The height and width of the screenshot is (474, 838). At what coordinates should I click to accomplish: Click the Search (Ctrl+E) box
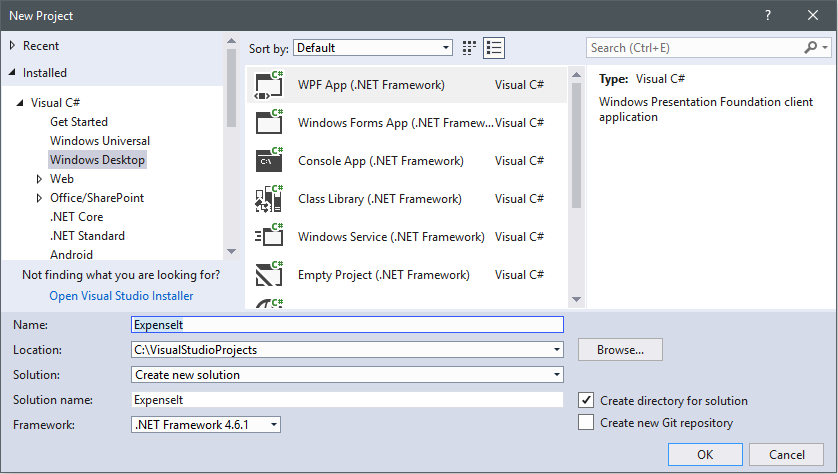coord(695,48)
